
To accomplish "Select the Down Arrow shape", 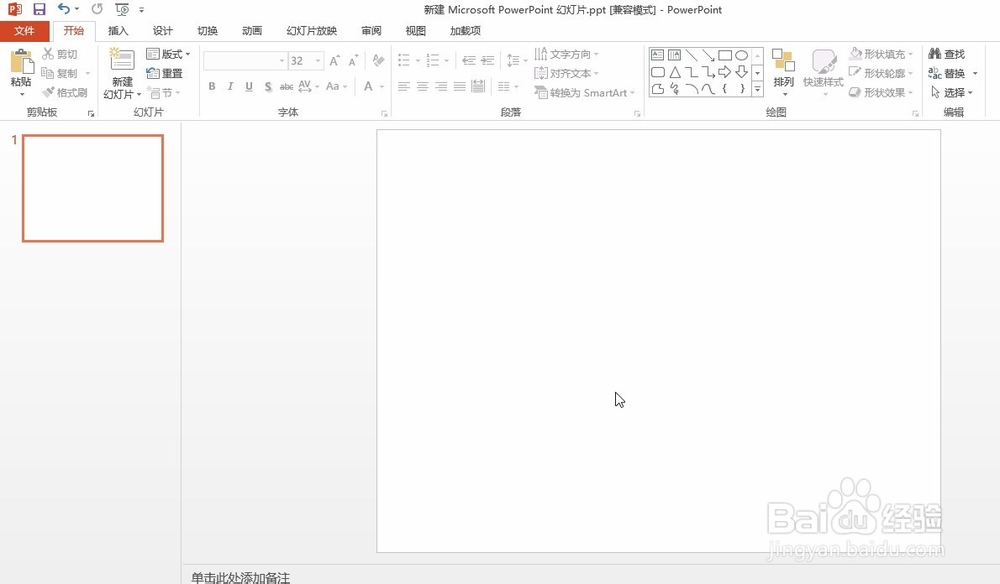I will (741, 72).
